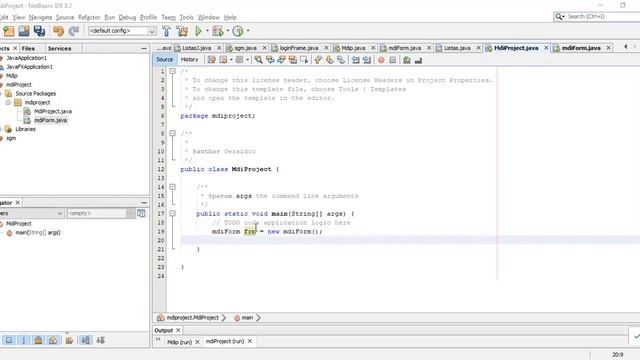Click the Profile Project toolbar icon

[x=238, y=31]
